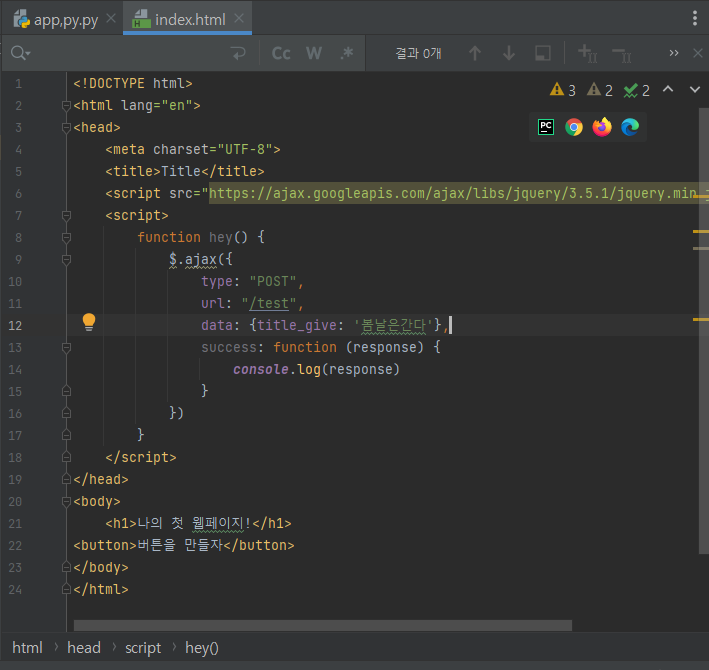Open page in Edge browser
Viewport: 709px width, 670px height.
pos(630,127)
